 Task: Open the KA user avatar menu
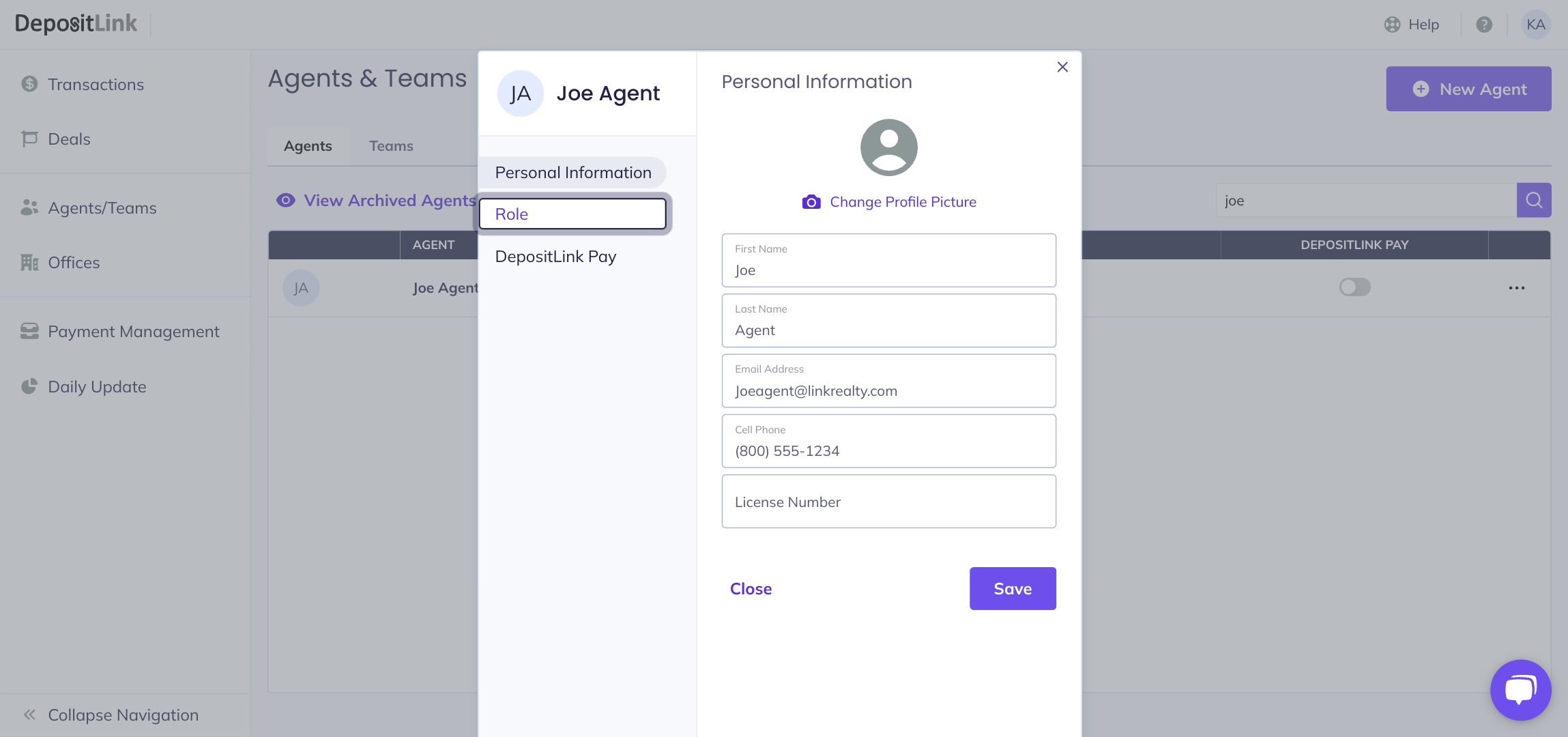click(x=1535, y=25)
